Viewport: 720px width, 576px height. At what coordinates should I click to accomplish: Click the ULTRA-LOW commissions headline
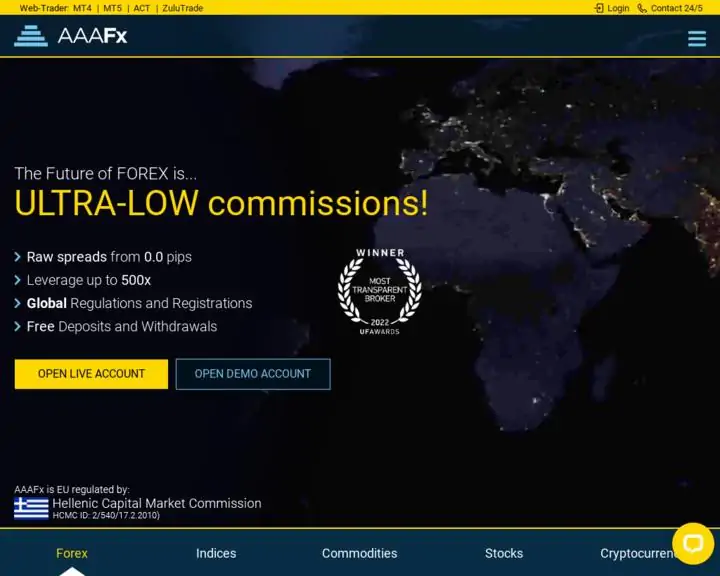tap(221, 203)
